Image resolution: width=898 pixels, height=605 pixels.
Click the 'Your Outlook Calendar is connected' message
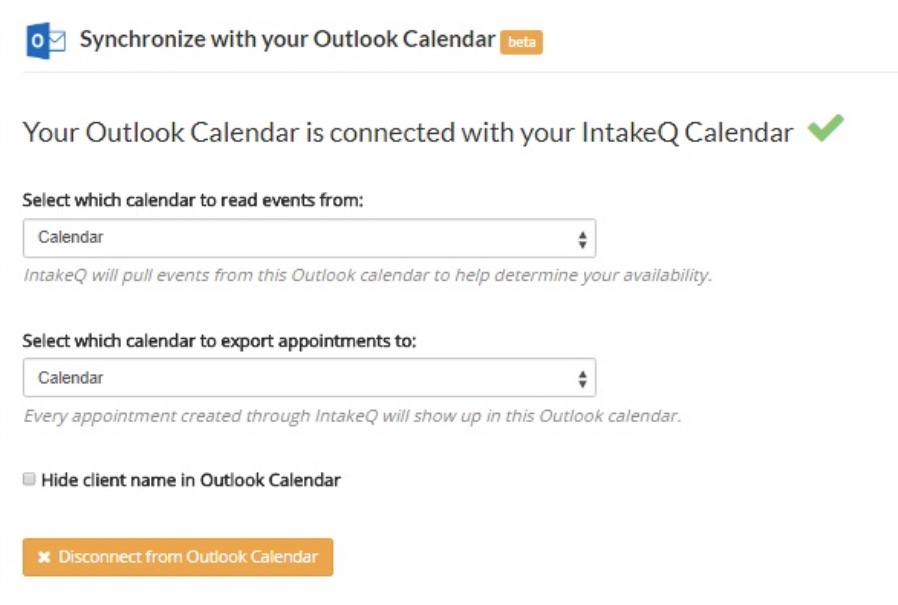click(408, 132)
